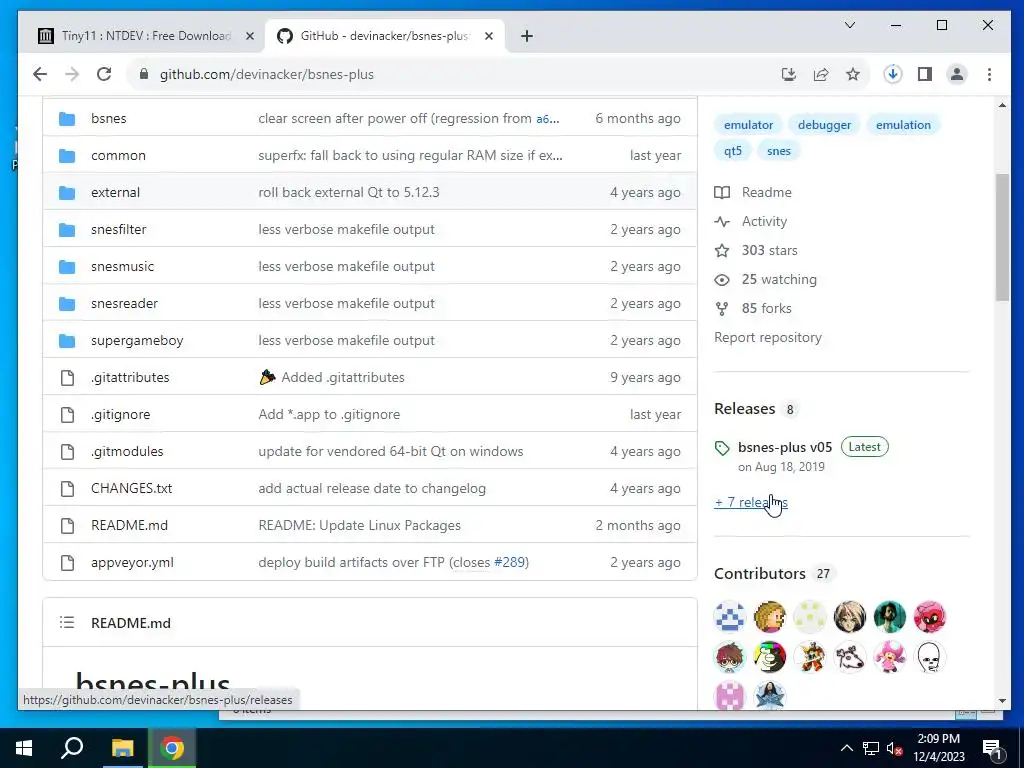
Task: Open the external folder
Action: [x=116, y=193]
